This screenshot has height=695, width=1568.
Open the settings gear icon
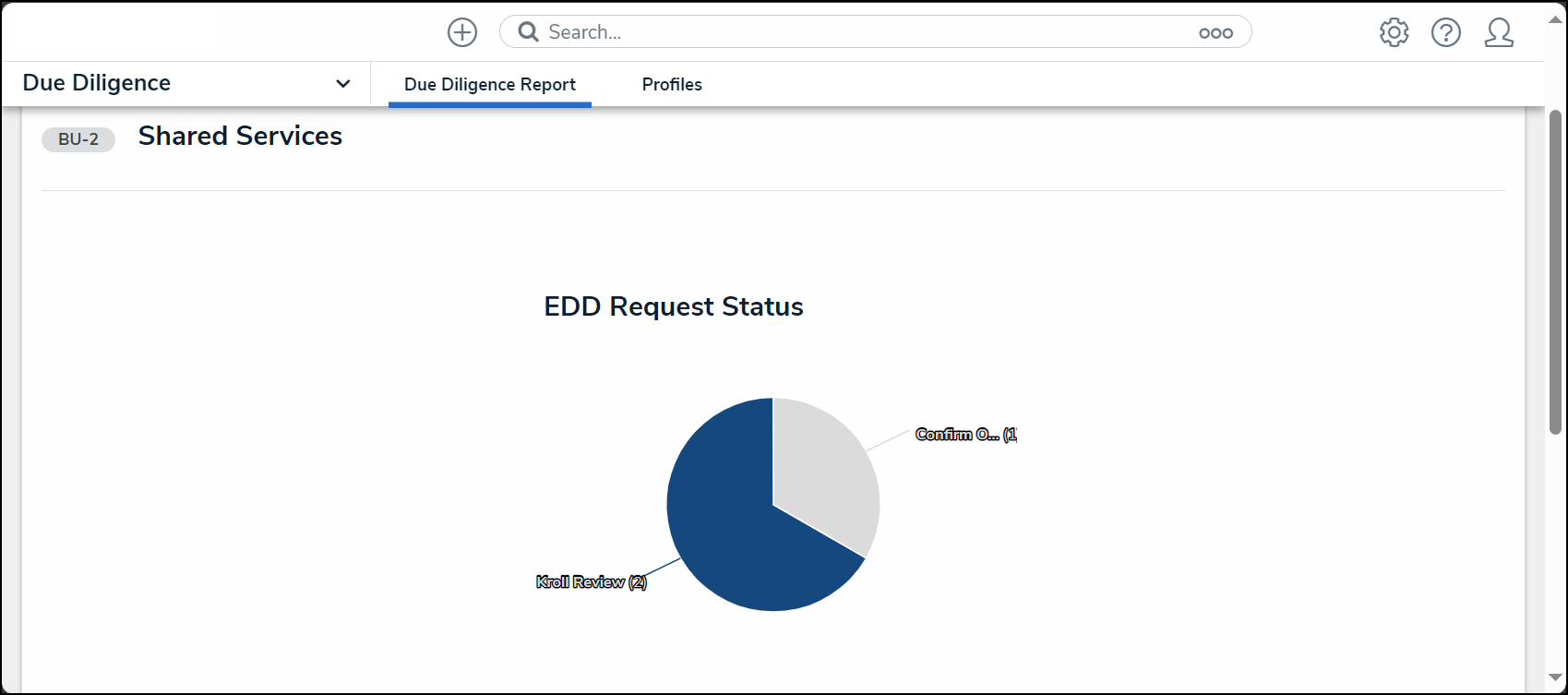(1394, 32)
